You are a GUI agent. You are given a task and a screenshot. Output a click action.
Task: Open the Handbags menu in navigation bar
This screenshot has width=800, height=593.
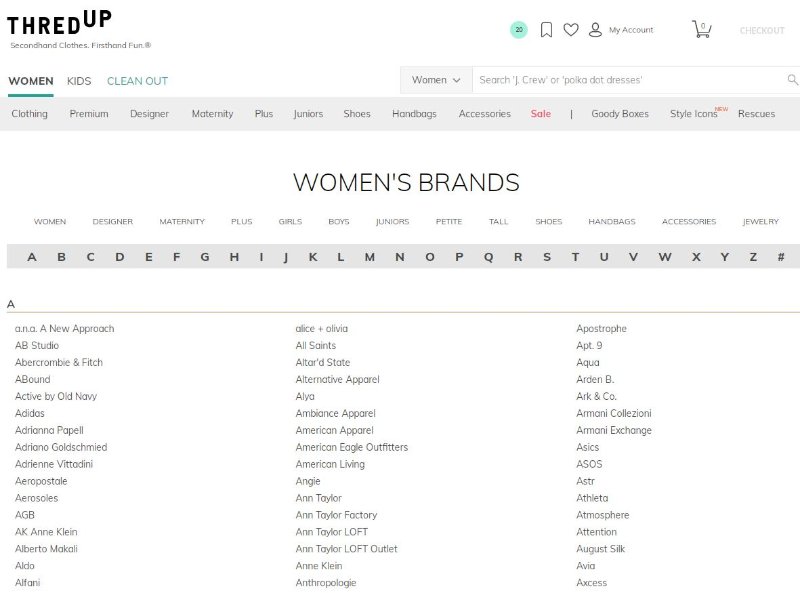414,114
